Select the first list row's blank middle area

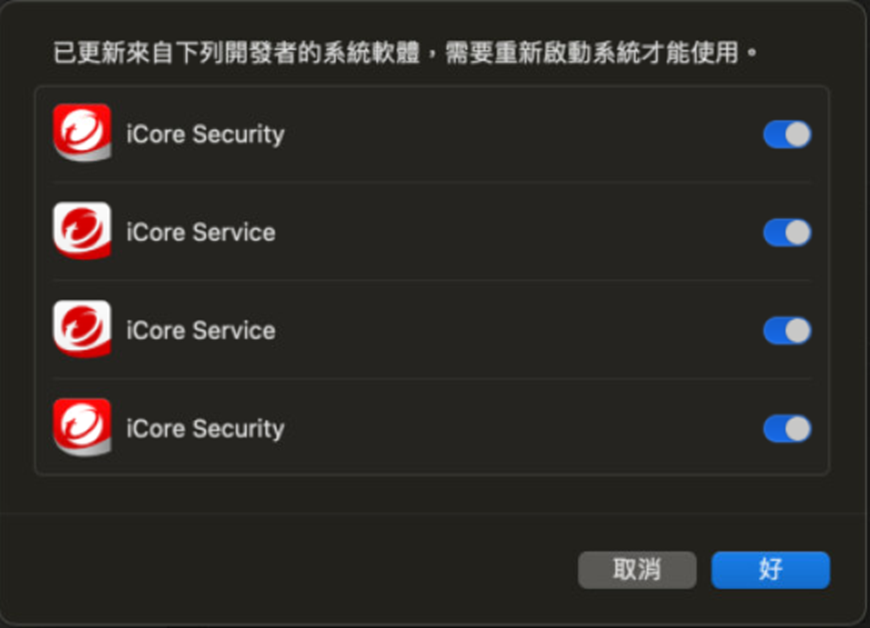point(520,134)
